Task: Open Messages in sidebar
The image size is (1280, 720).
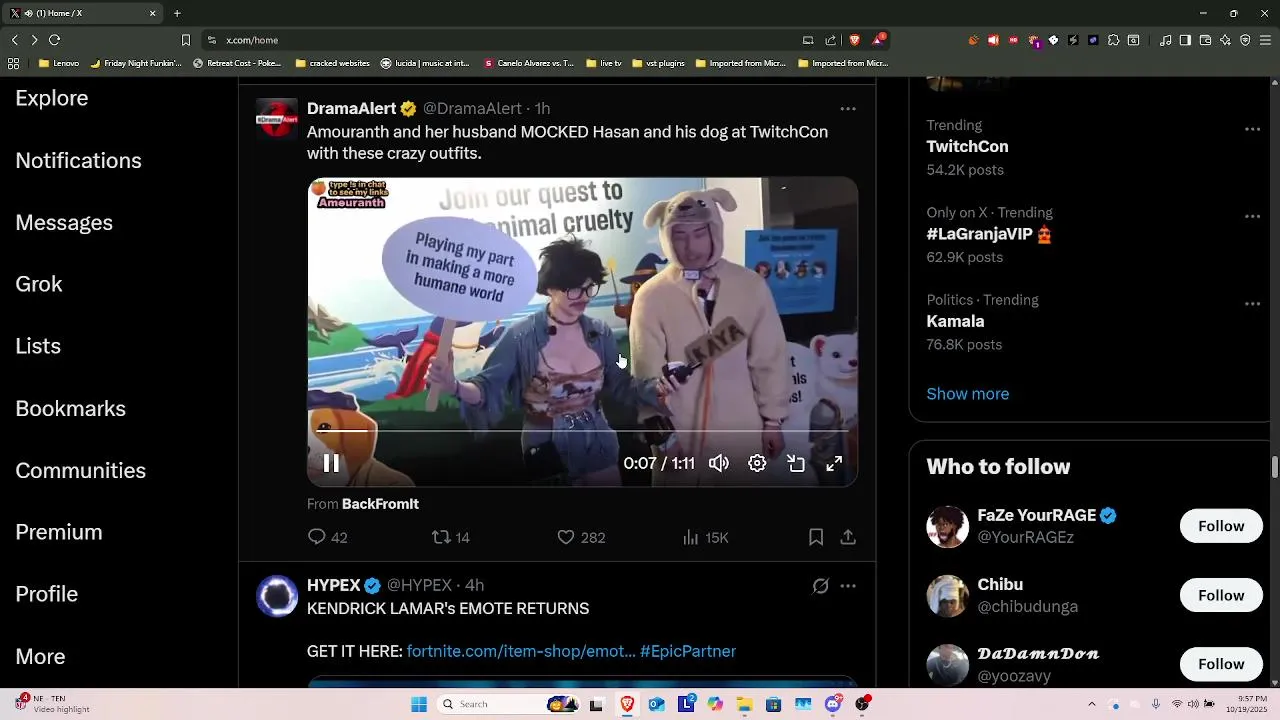Action: click(64, 223)
